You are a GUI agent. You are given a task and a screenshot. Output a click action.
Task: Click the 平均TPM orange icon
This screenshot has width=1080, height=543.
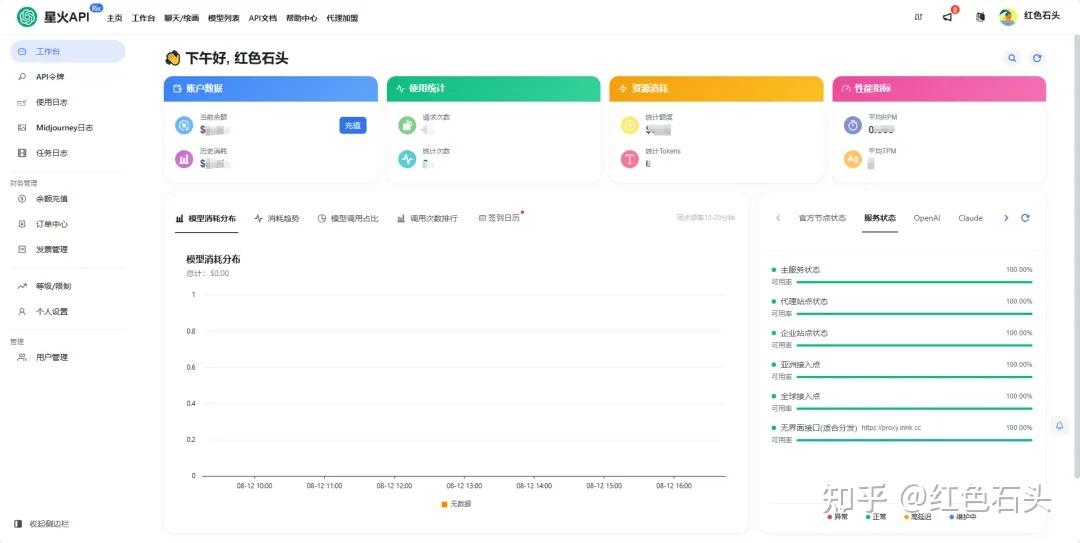coord(853,159)
